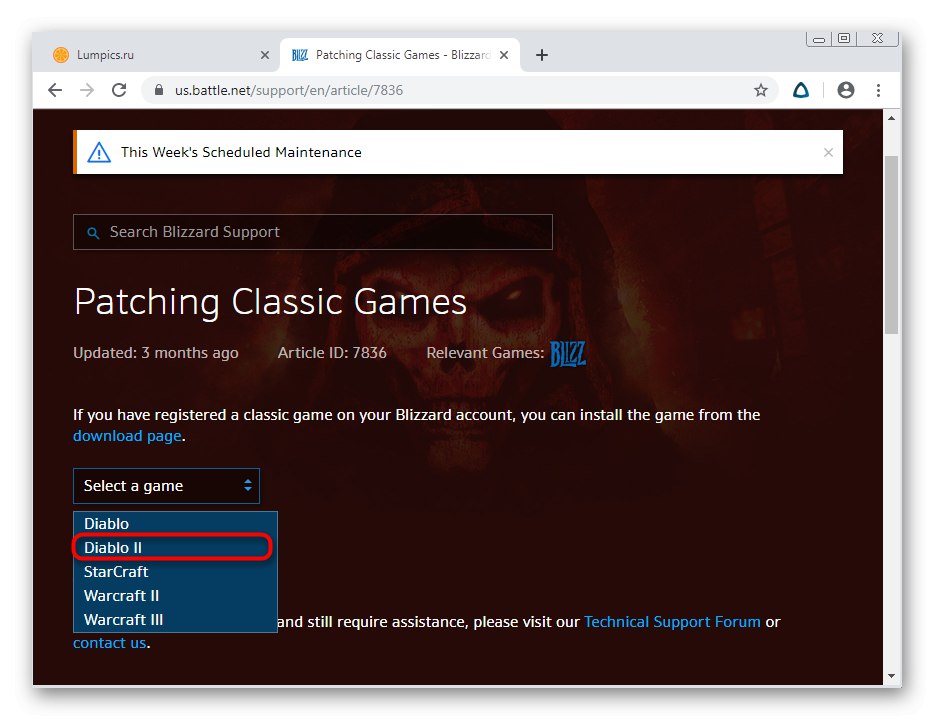
Task: Click the Blizzard favicon on the active tab
Action: (300, 55)
